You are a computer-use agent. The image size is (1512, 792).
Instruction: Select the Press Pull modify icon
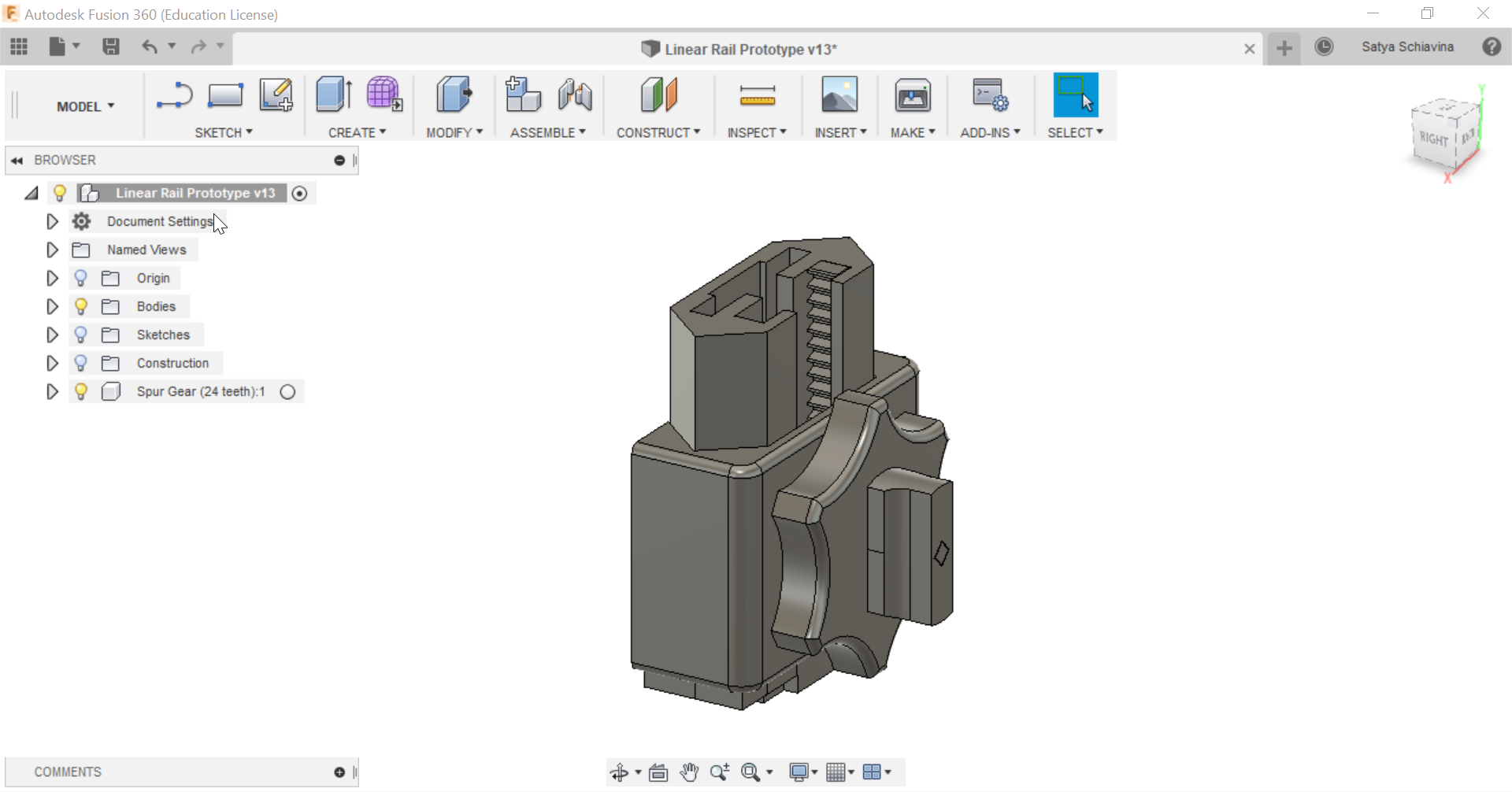pyautogui.click(x=454, y=95)
